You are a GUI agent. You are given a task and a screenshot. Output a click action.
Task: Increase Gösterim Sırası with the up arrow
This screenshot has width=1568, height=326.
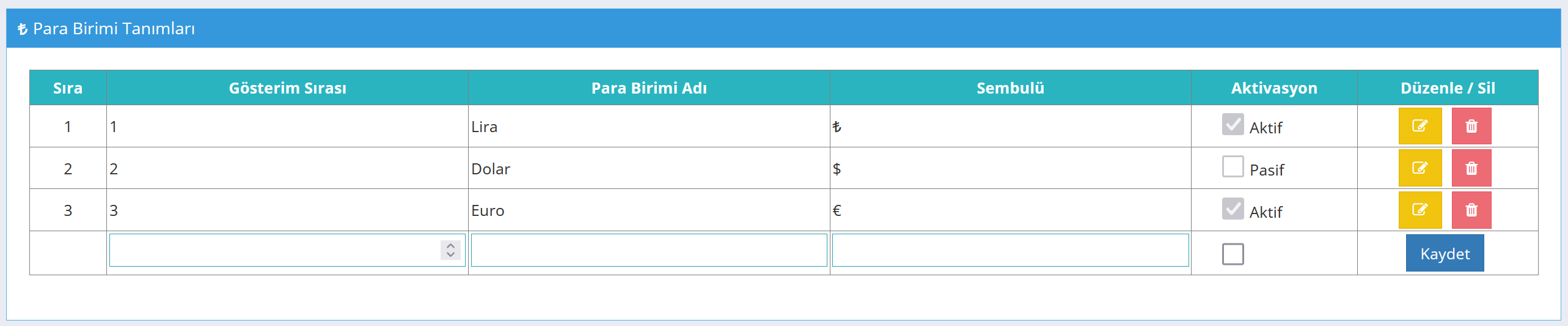click(x=450, y=245)
